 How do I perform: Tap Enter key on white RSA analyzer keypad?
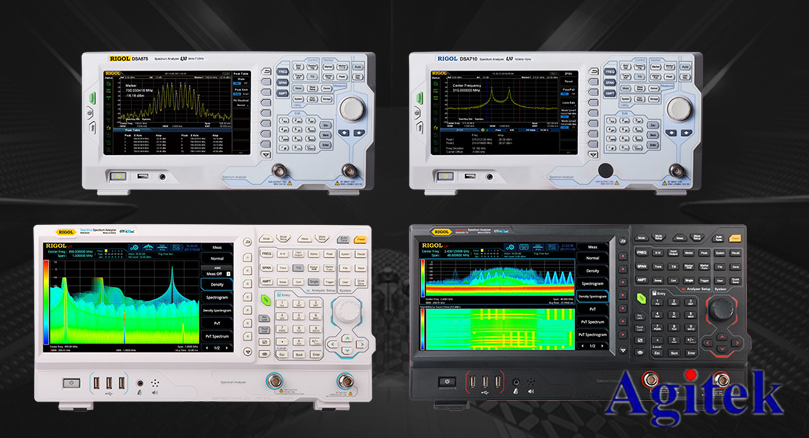[316, 354]
